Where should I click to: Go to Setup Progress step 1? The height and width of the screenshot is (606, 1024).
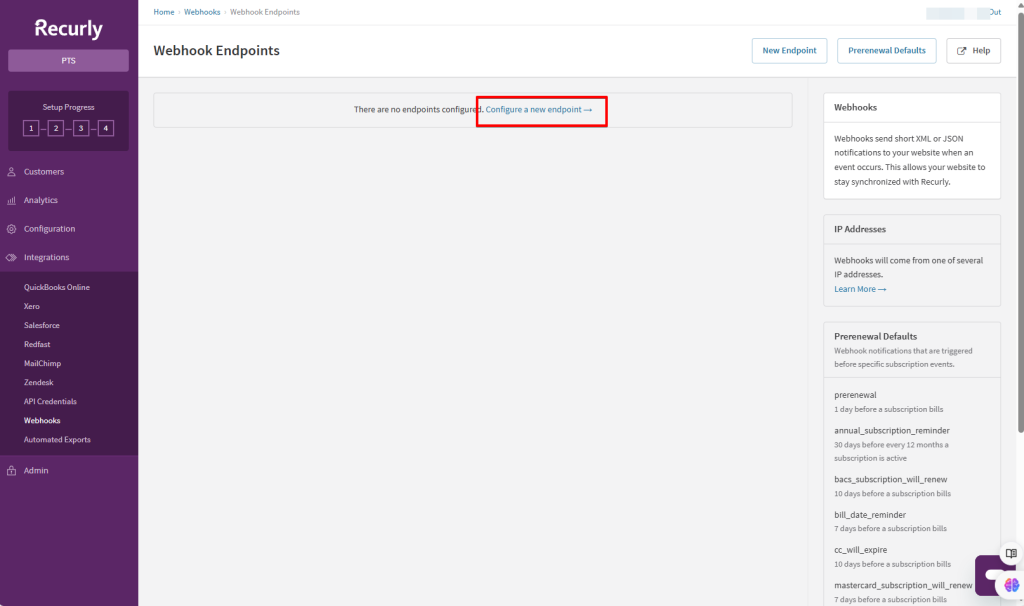coord(31,128)
